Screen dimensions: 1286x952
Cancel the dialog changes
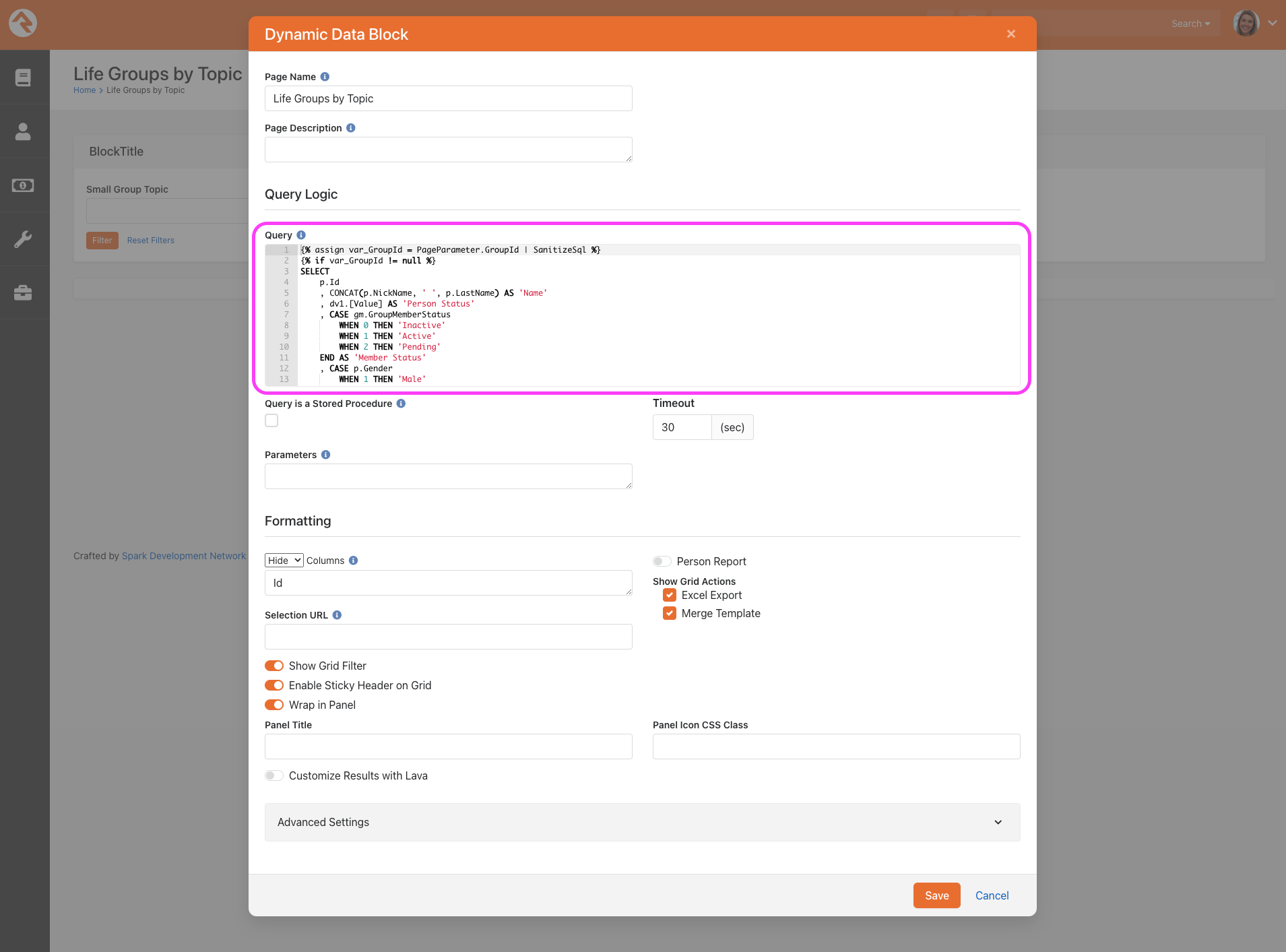992,895
